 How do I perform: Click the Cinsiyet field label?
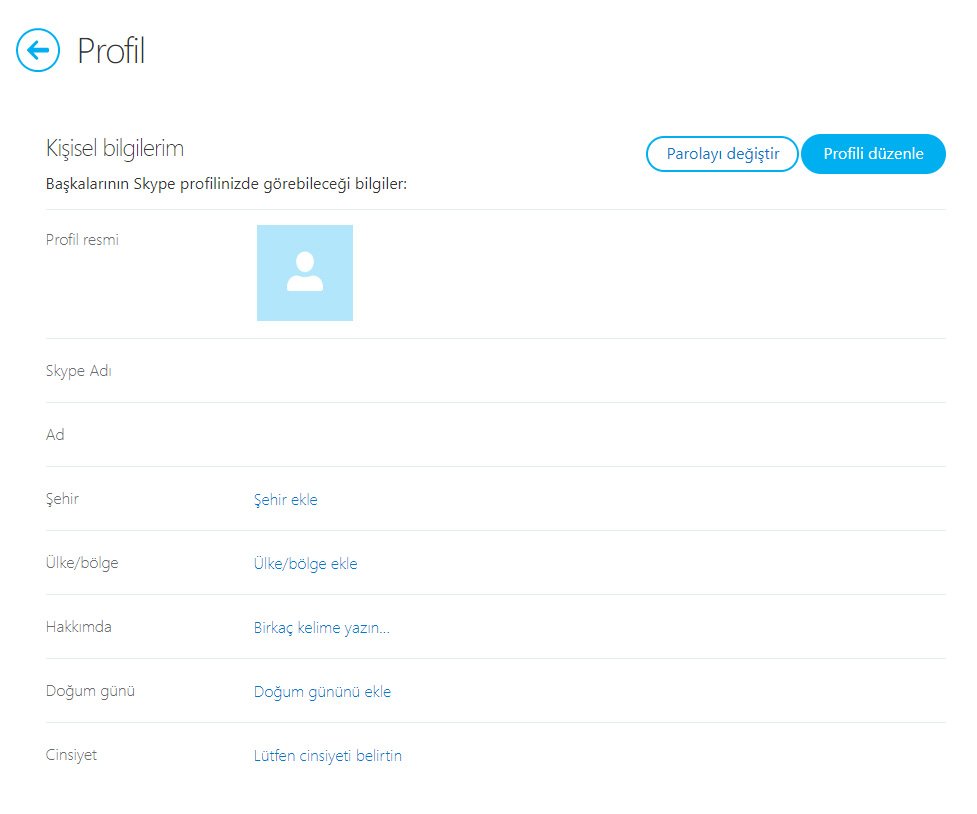point(71,755)
